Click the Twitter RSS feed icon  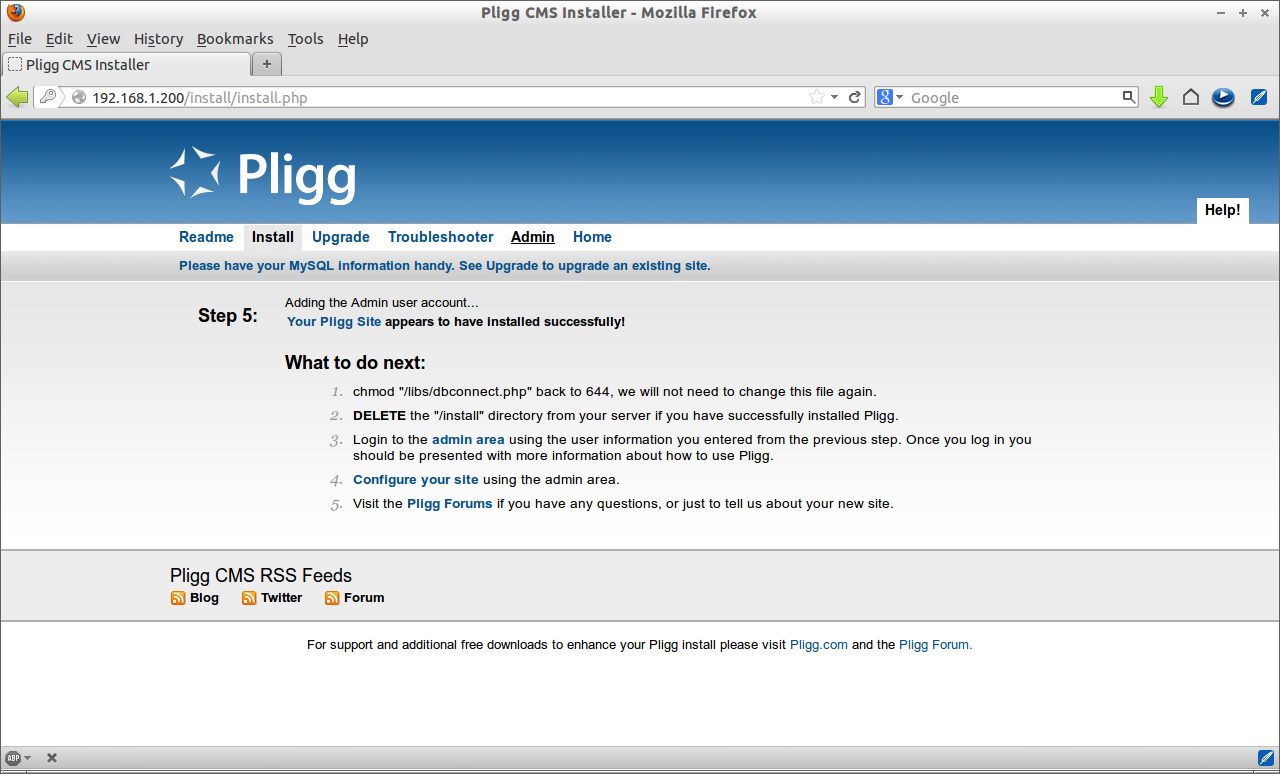250,598
